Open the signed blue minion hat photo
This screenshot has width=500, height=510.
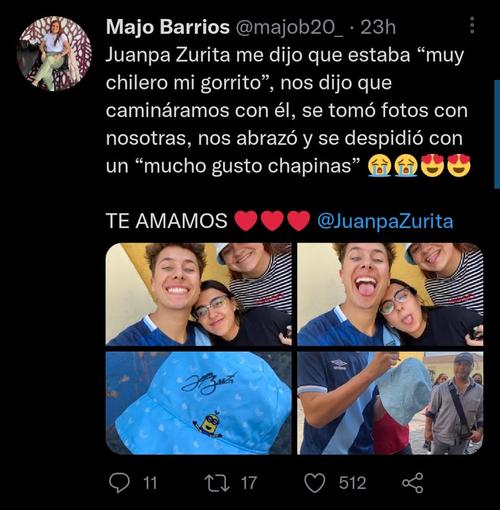[x=199, y=403]
